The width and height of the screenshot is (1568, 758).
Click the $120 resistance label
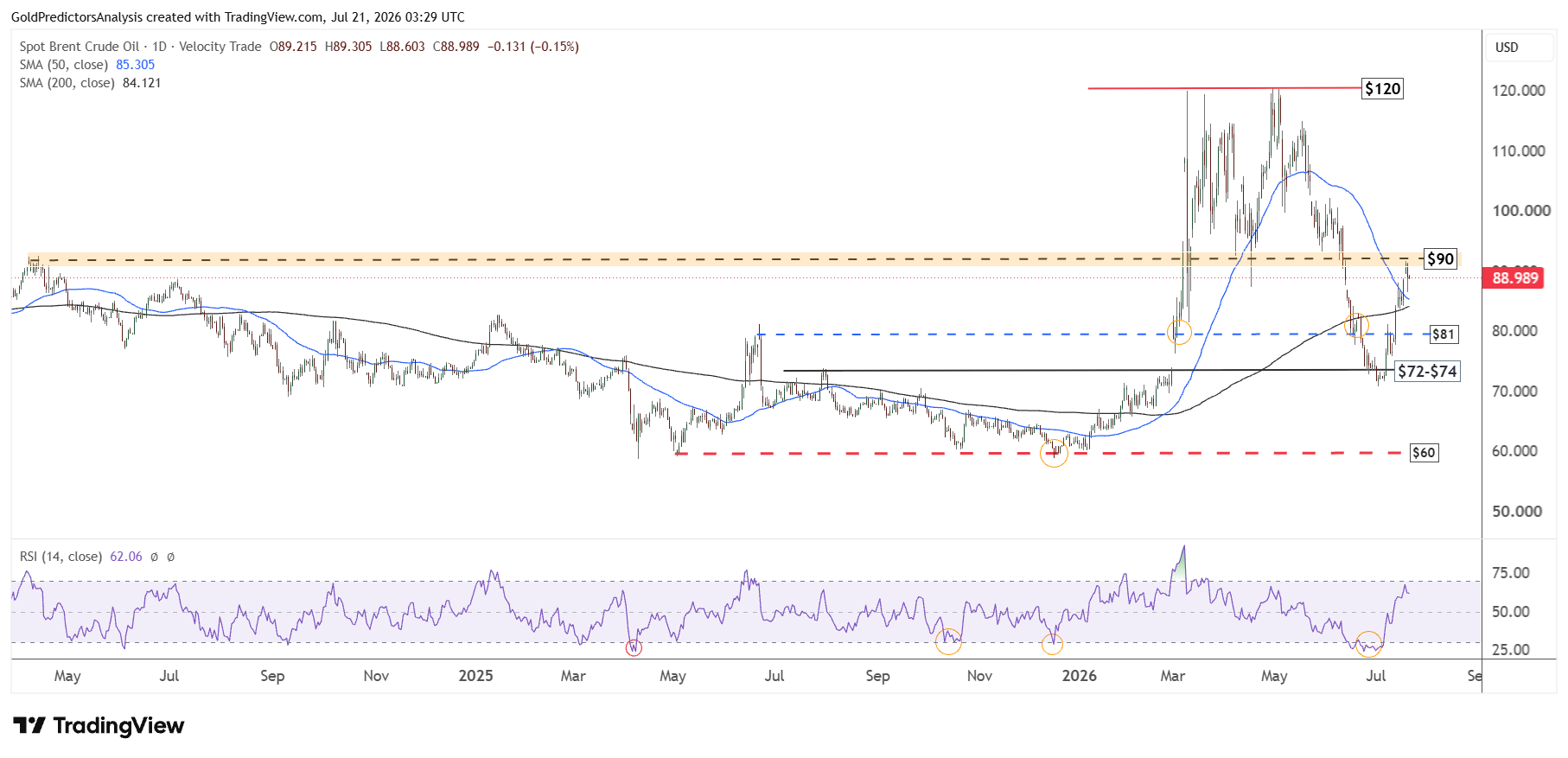1382,89
